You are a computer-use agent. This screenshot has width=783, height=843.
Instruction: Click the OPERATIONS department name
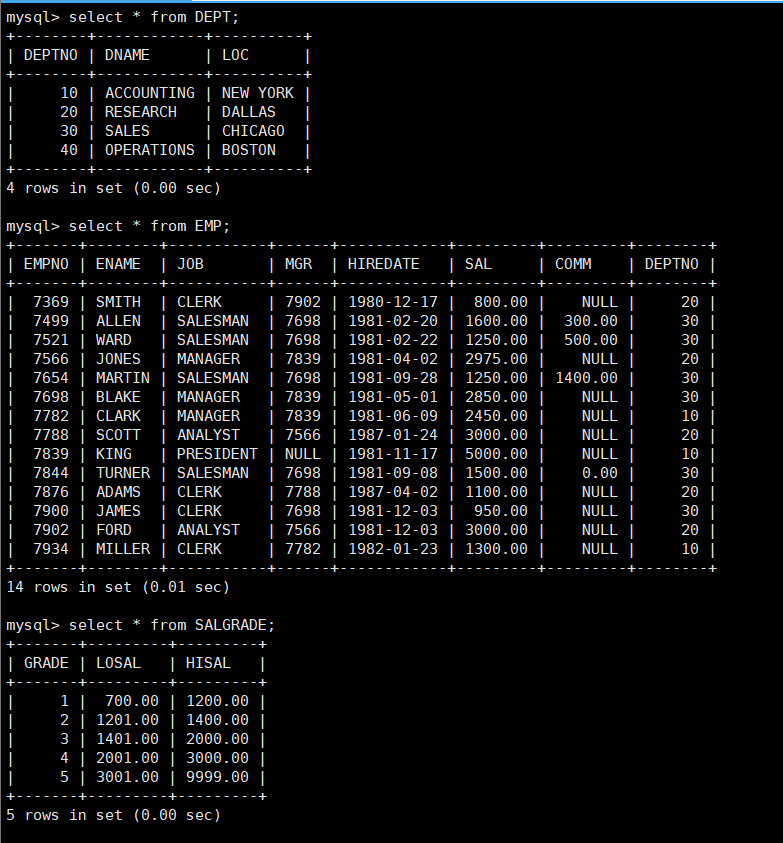[150, 150]
